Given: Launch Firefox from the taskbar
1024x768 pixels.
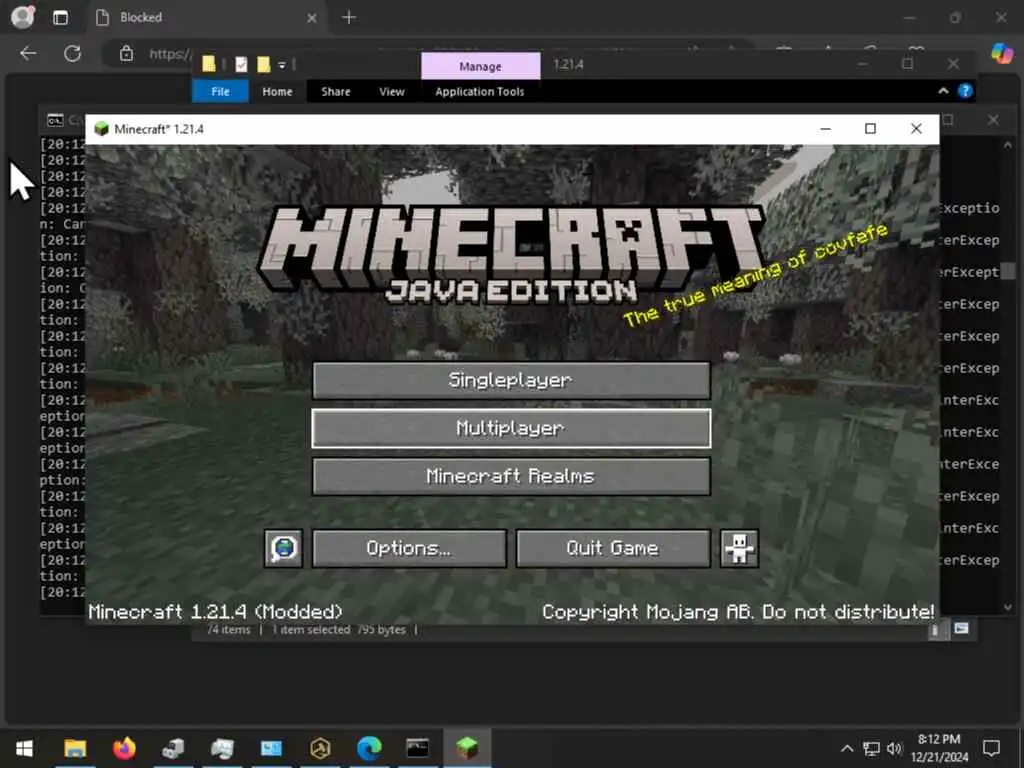Looking at the screenshot, I should tap(124, 748).
